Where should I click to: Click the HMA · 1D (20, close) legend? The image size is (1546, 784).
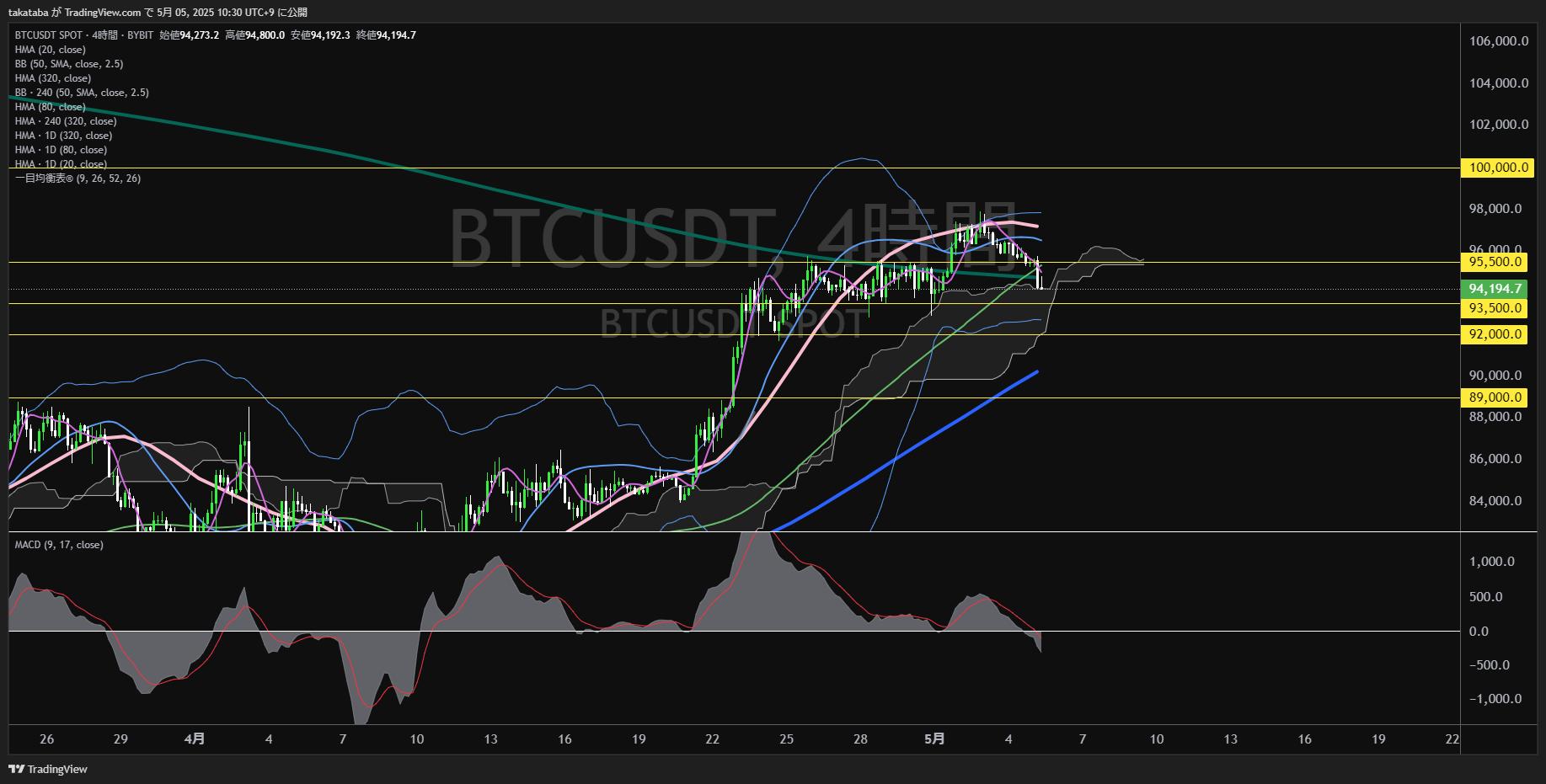click(x=61, y=164)
